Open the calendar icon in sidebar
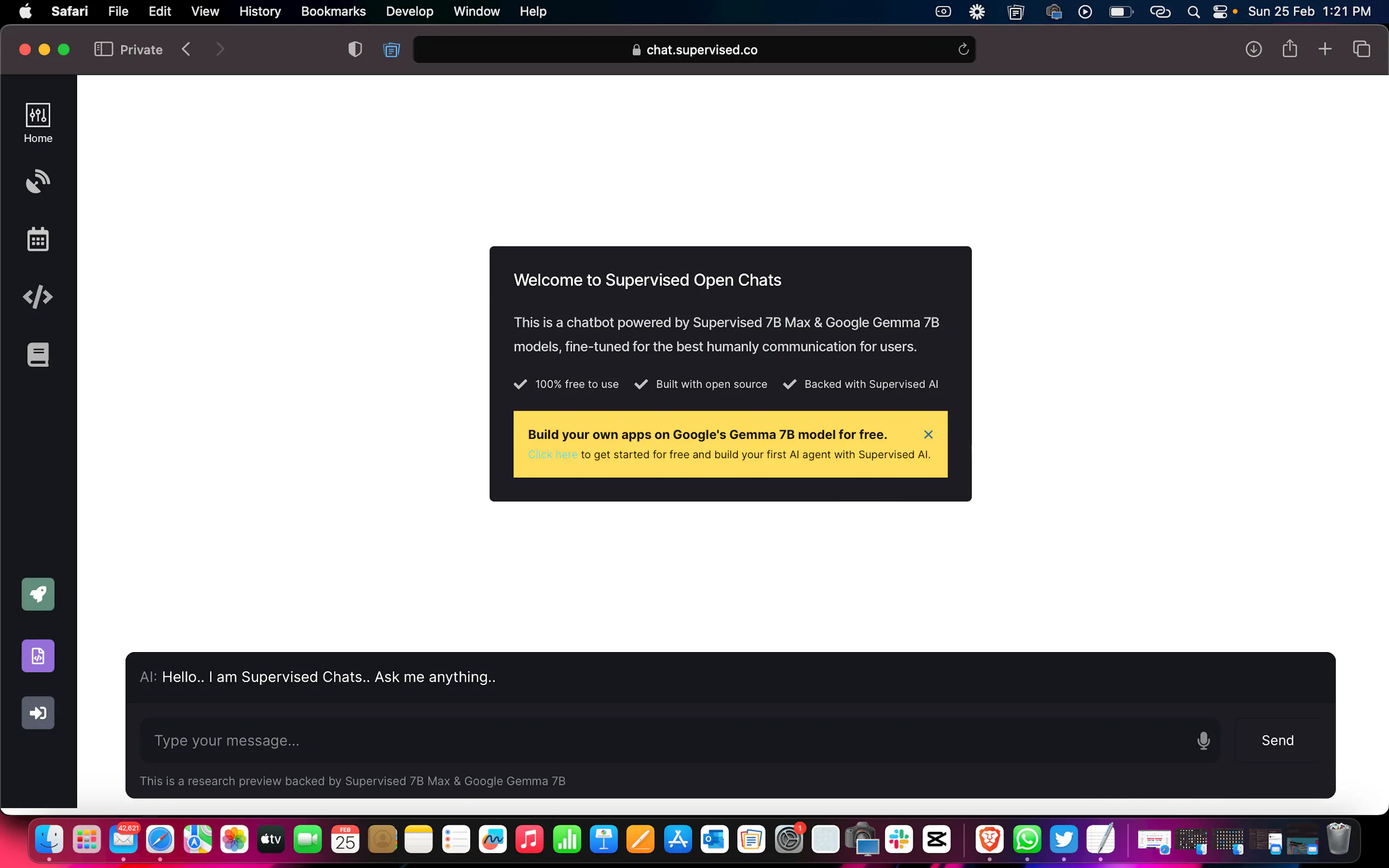Screen dimensions: 1389x868 [x=38, y=239]
